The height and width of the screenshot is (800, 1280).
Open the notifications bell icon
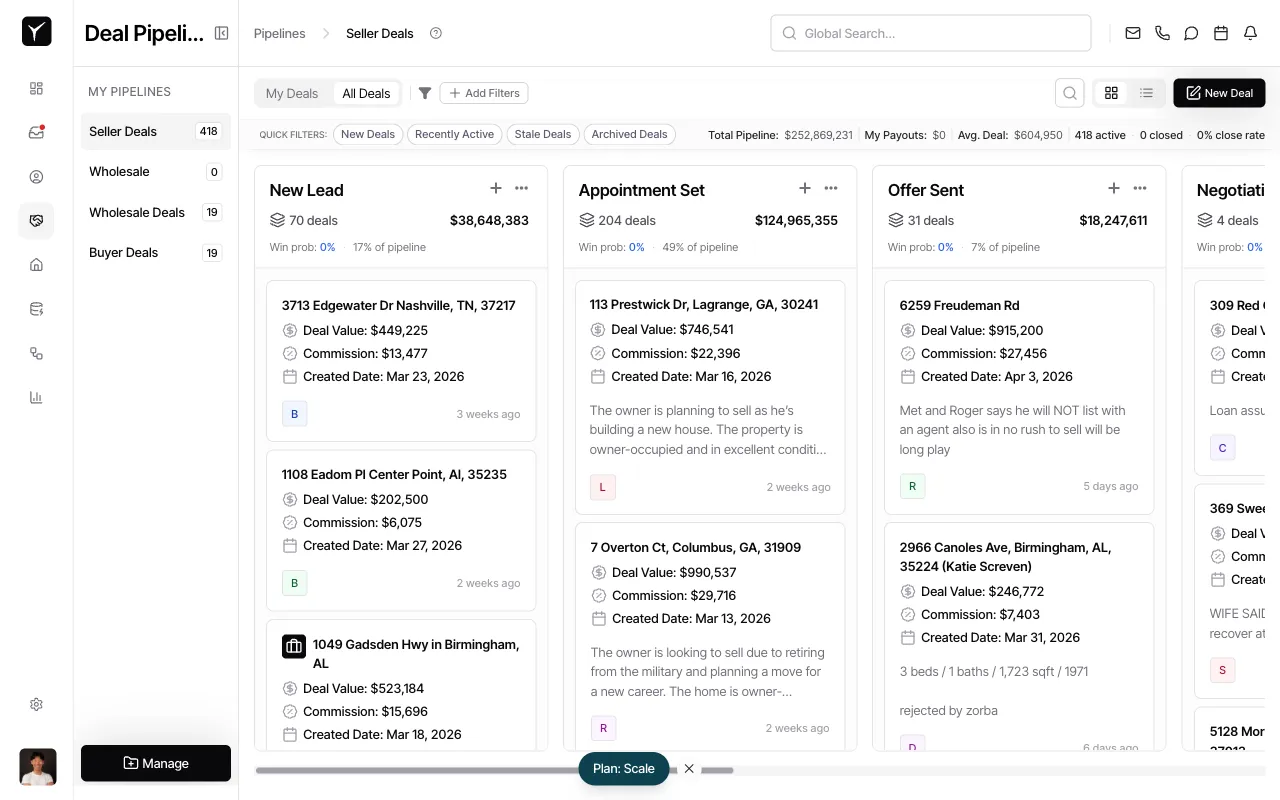(1250, 33)
